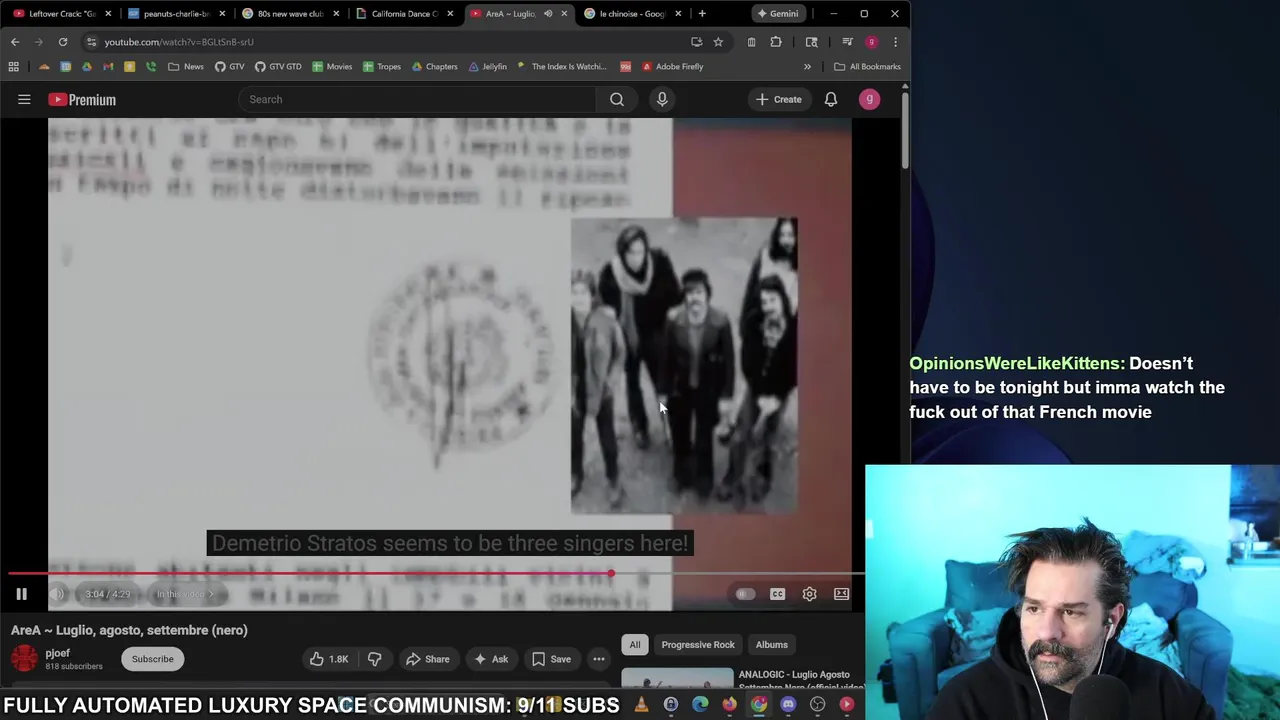Open a new browser tab with plus
1280x720 pixels.
click(702, 14)
